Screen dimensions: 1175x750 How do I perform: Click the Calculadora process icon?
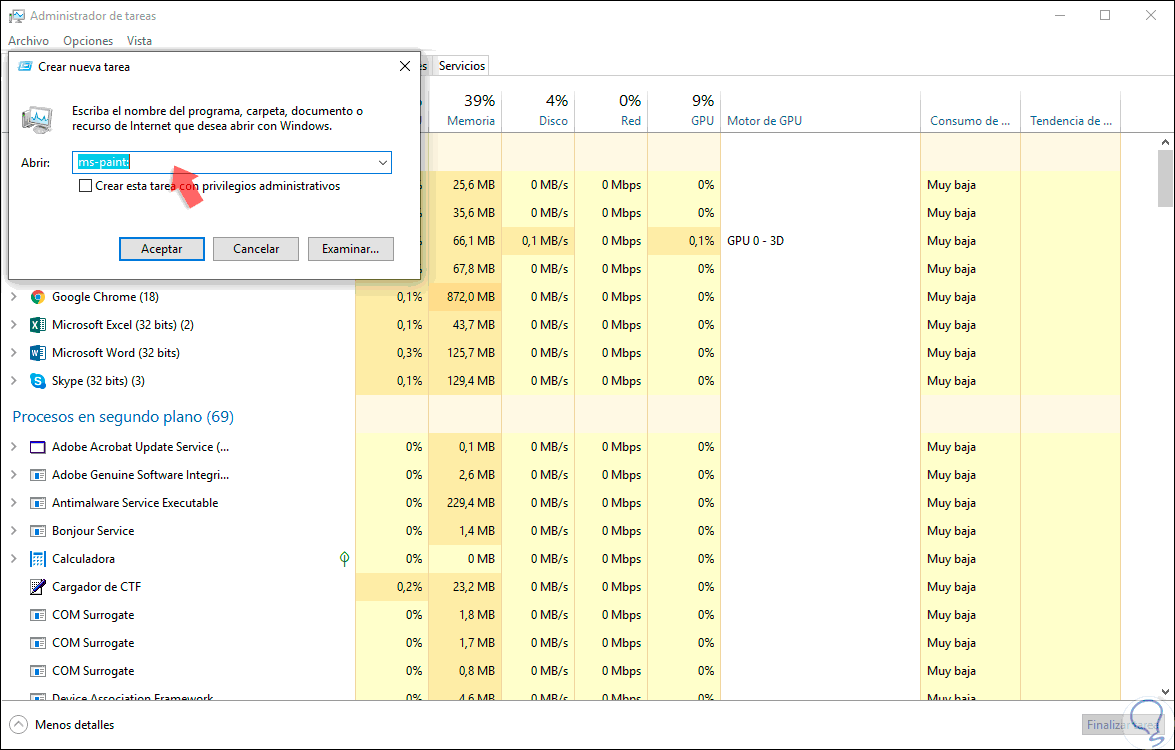[38, 559]
